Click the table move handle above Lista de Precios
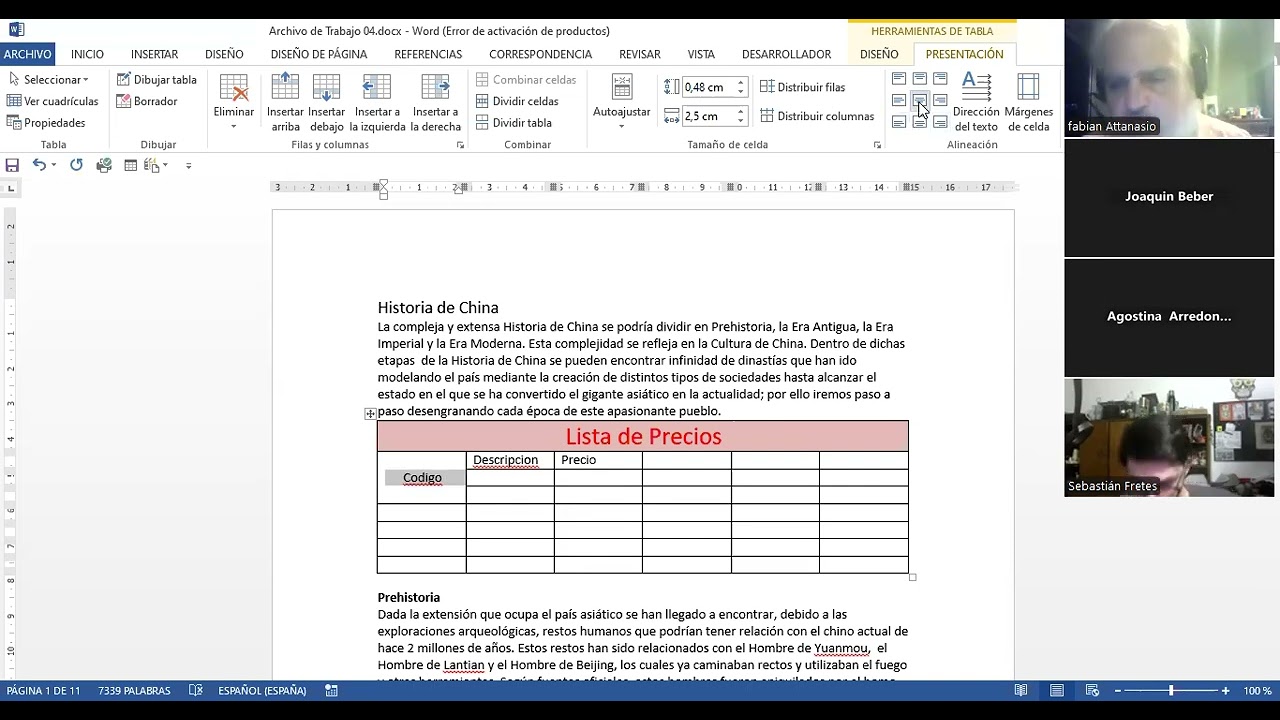Screen dimensions: 1280x720 (370, 413)
